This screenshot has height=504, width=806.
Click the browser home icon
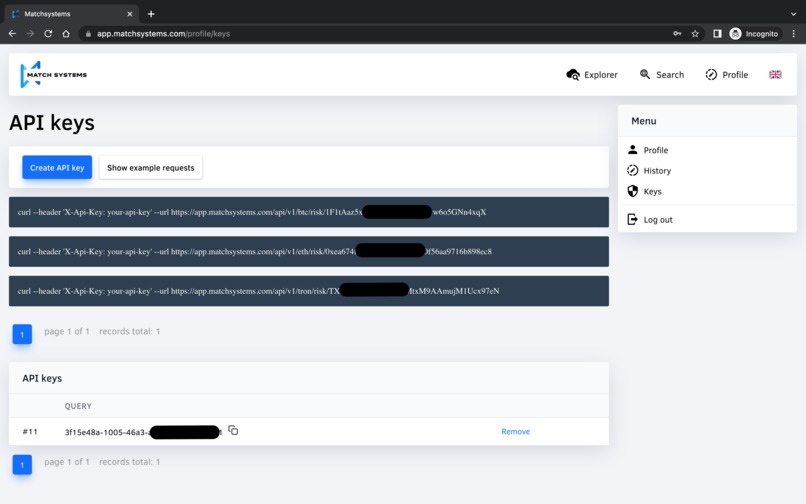coord(66,33)
